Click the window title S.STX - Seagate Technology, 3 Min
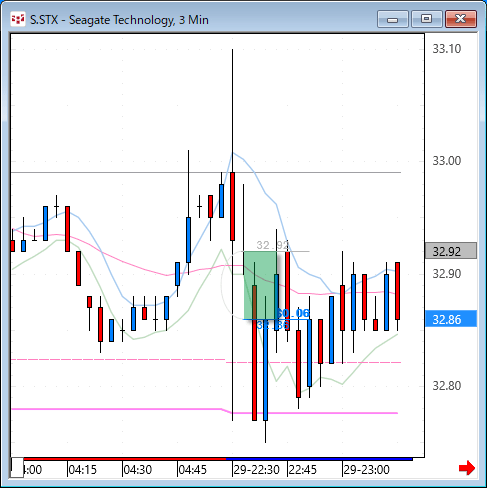The image size is (487, 488). [119, 20]
